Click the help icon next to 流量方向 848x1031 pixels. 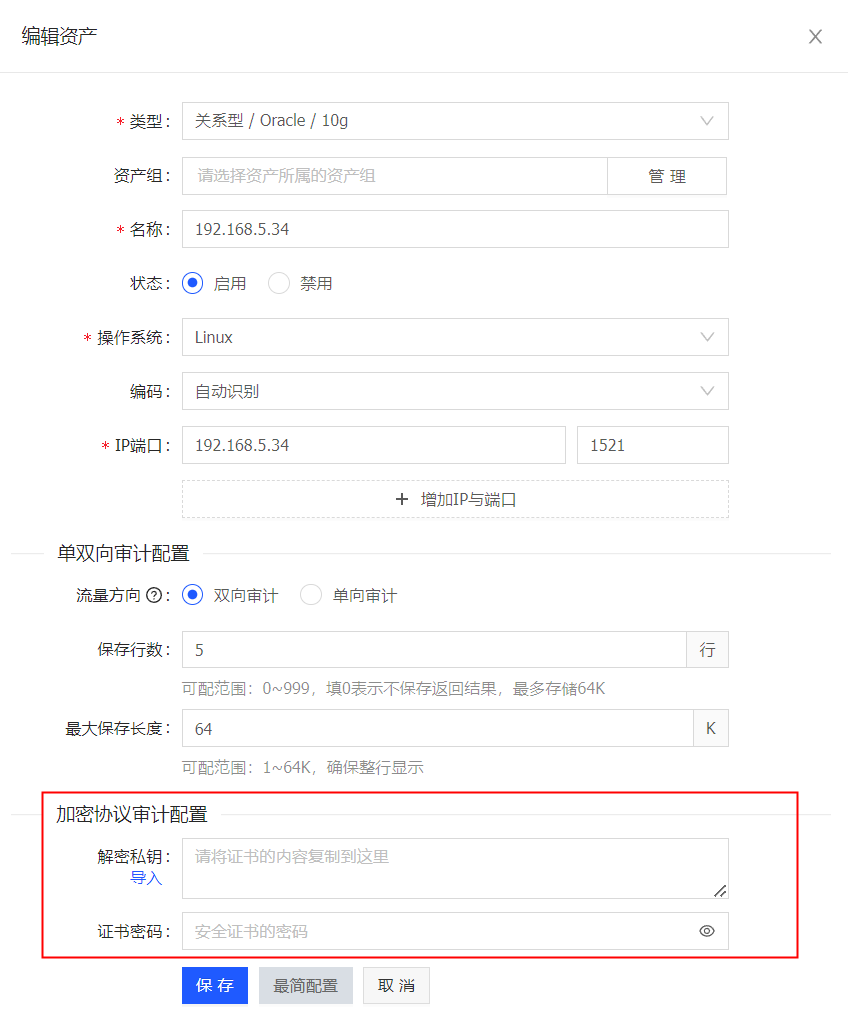click(x=154, y=596)
